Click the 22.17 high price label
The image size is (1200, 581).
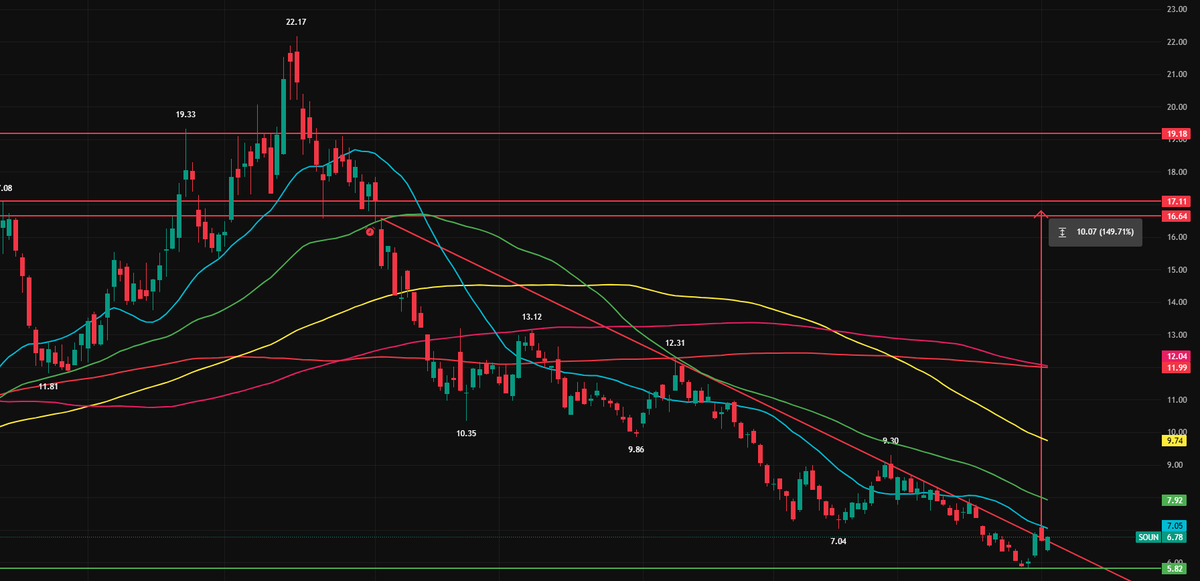[296, 21]
